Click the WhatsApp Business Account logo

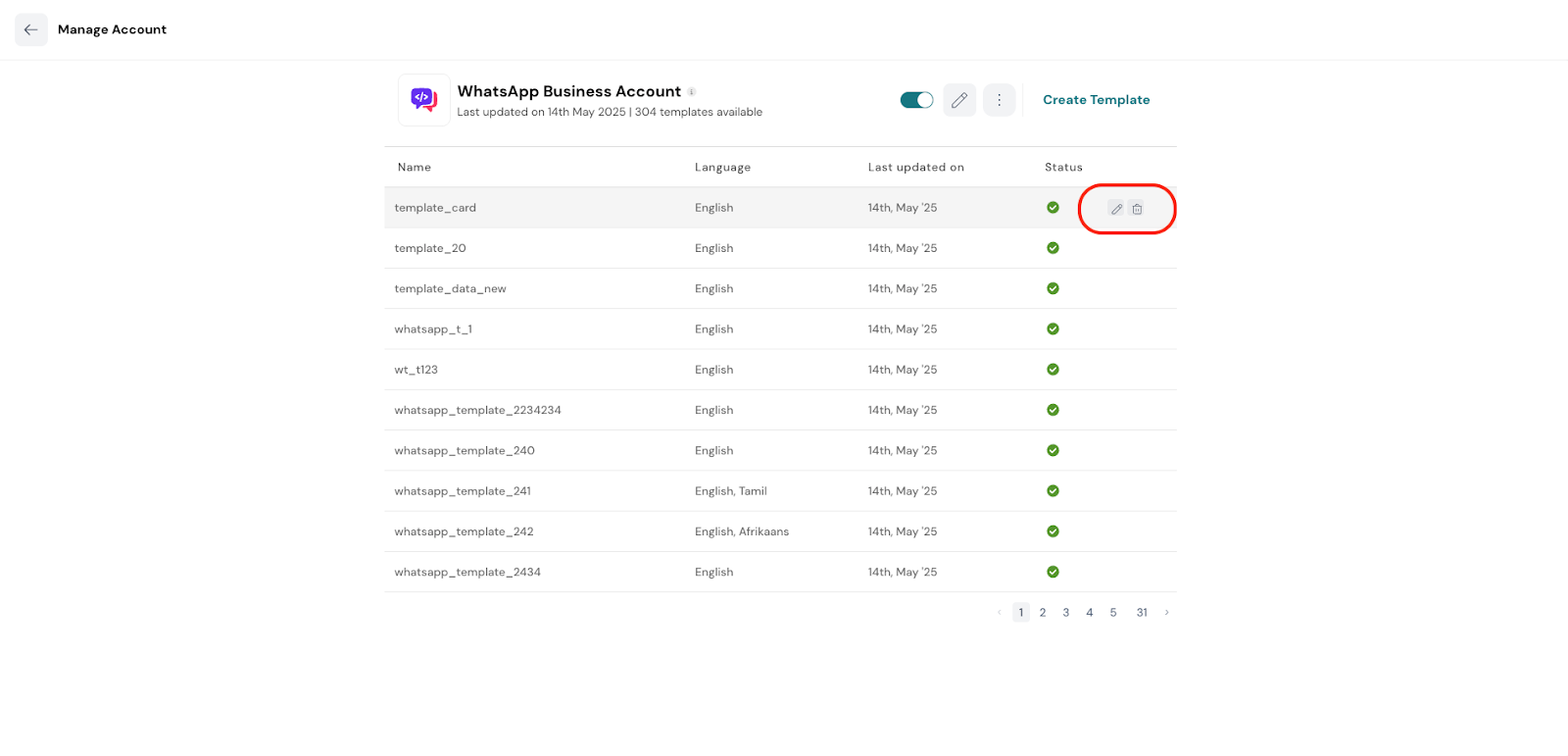click(424, 100)
